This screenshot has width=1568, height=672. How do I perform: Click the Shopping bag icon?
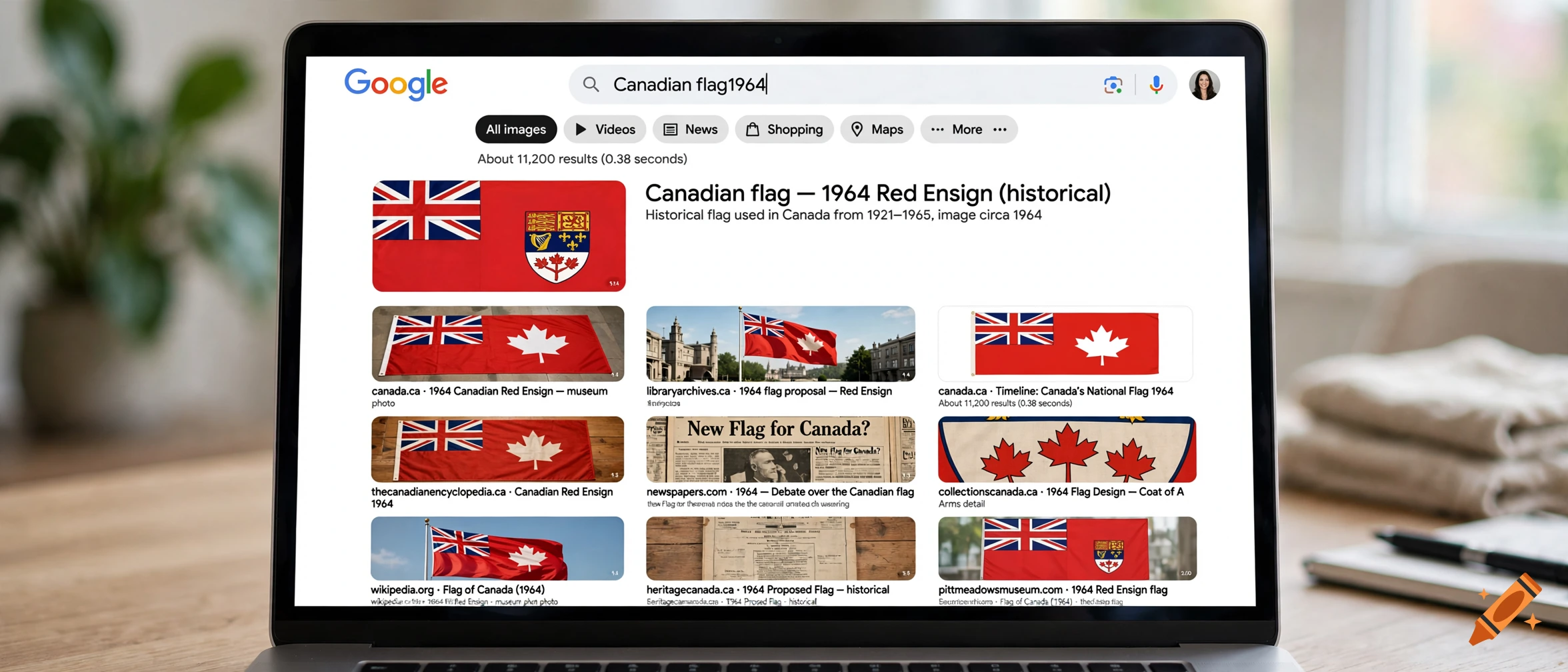(752, 129)
